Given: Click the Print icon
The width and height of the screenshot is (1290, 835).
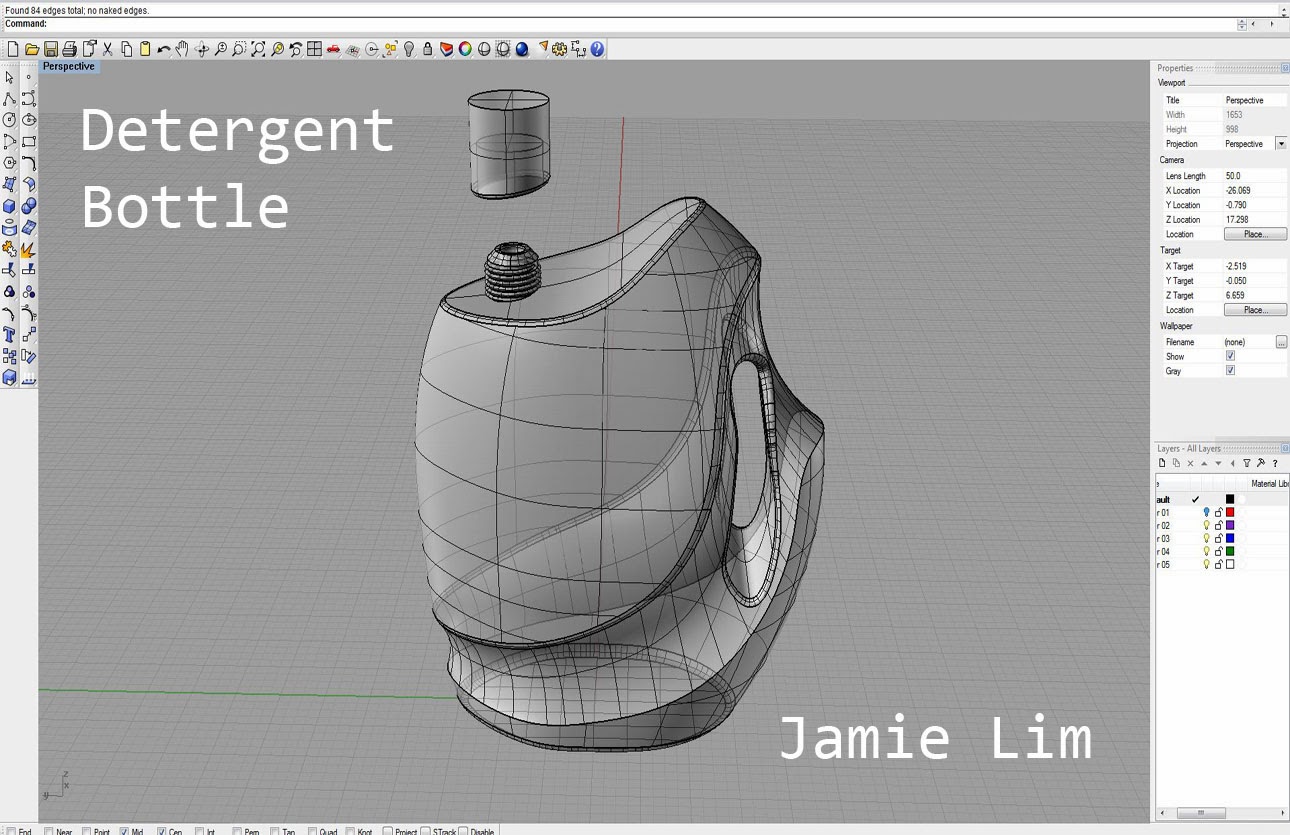Looking at the screenshot, I should (70, 49).
